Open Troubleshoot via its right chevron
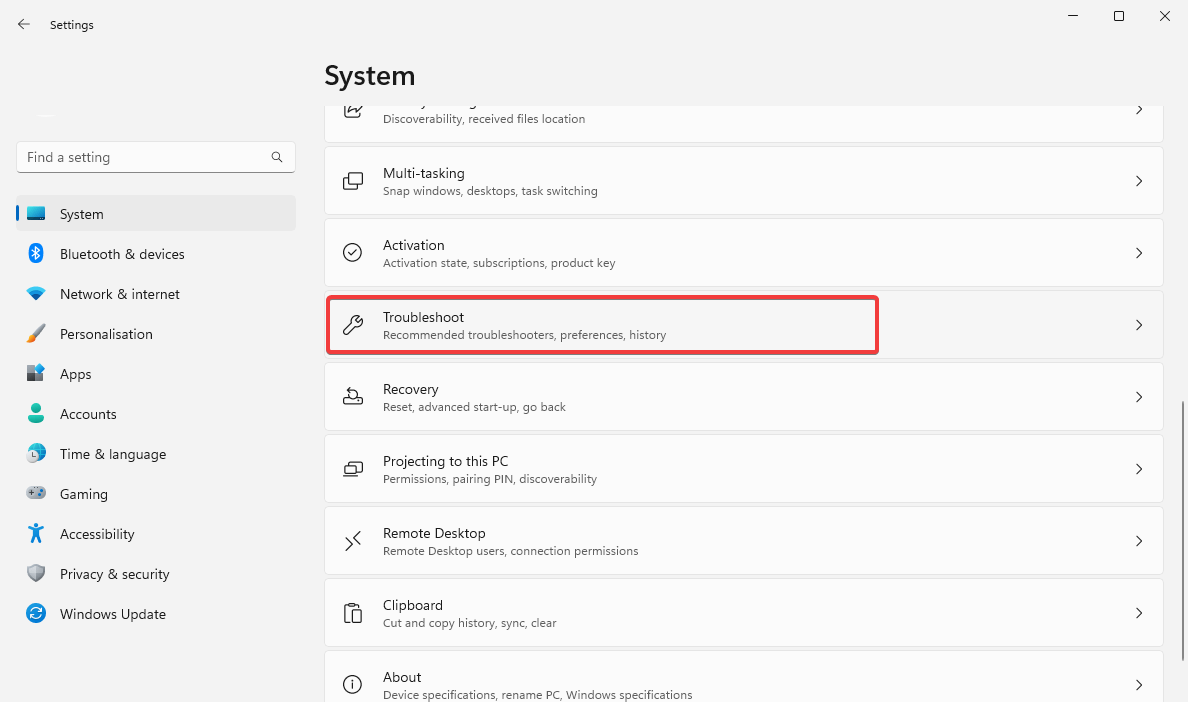This screenshot has height=702, width=1188. pos(1139,325)
